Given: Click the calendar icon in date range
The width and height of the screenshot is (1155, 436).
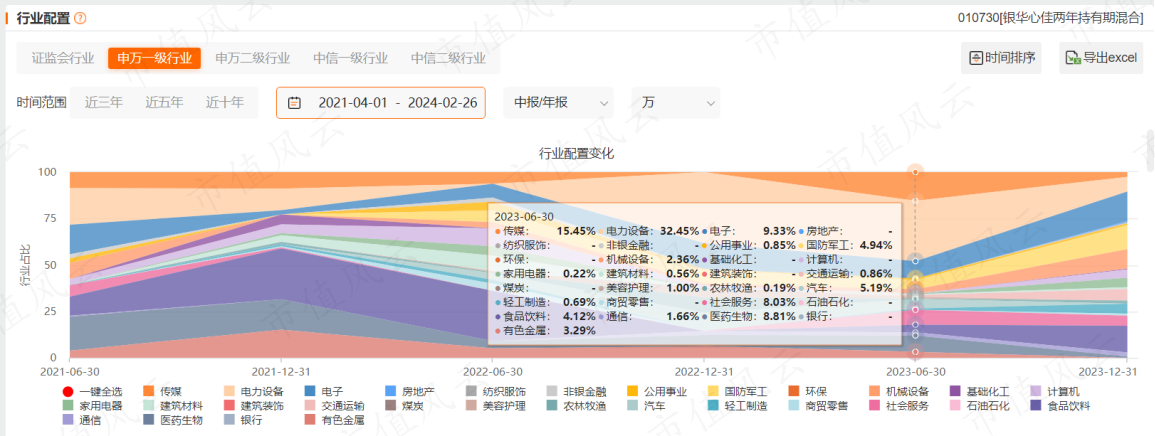Looking at the screenshot, I should [x=294, y=103].
